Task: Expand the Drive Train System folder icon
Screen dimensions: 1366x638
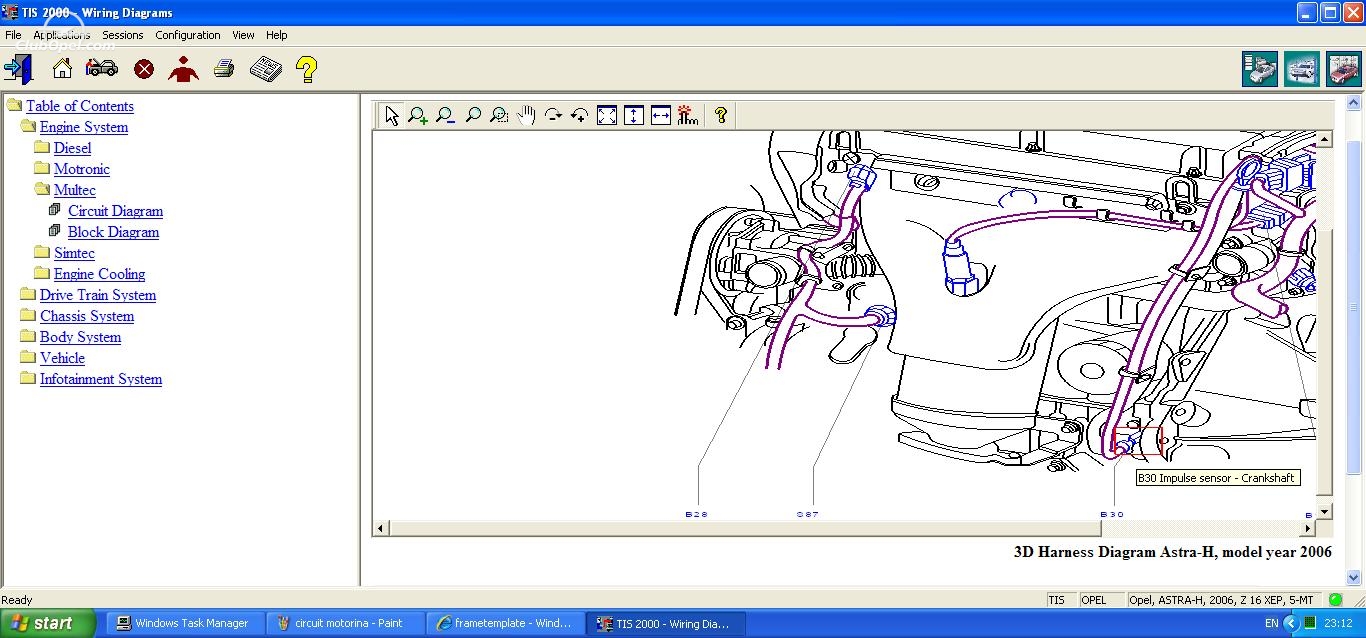Action: [x=28, y=294]
